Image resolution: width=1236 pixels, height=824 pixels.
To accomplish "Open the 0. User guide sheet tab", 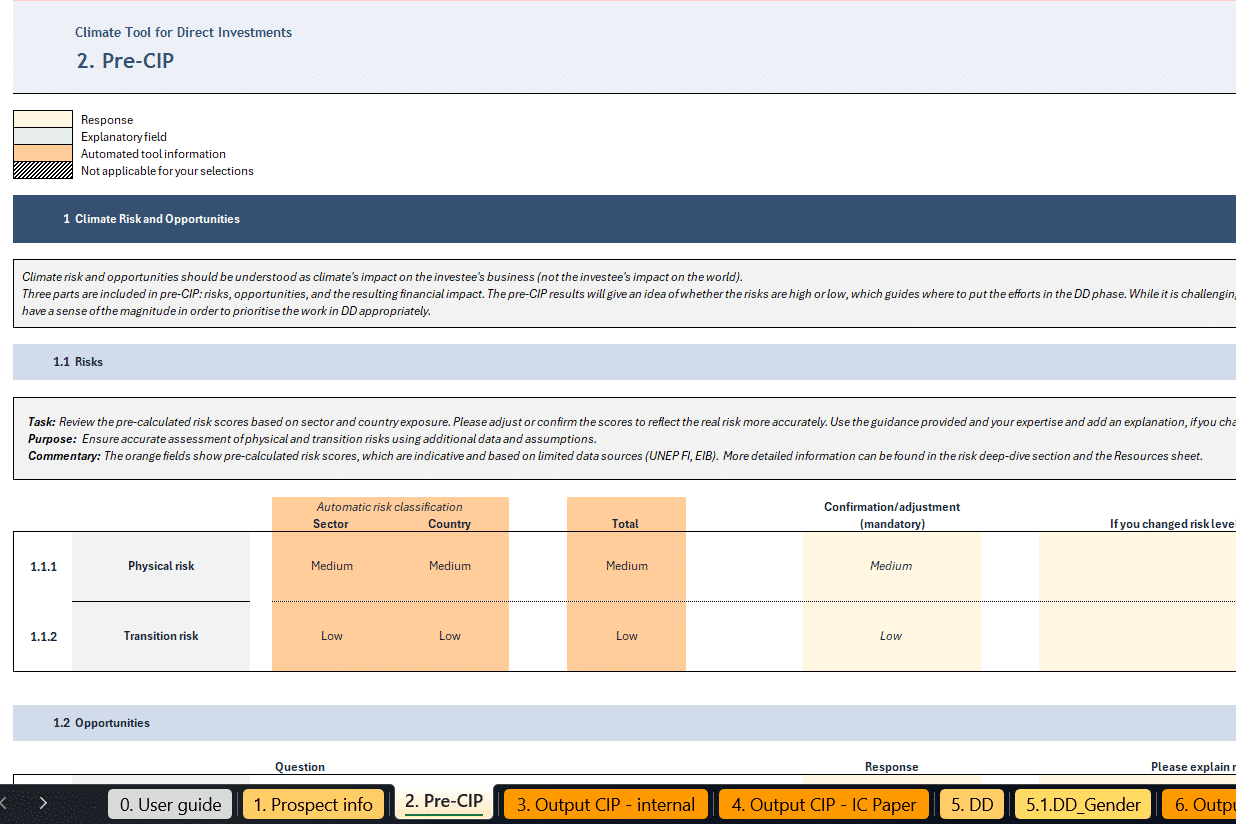I will [x=170, y=805].
